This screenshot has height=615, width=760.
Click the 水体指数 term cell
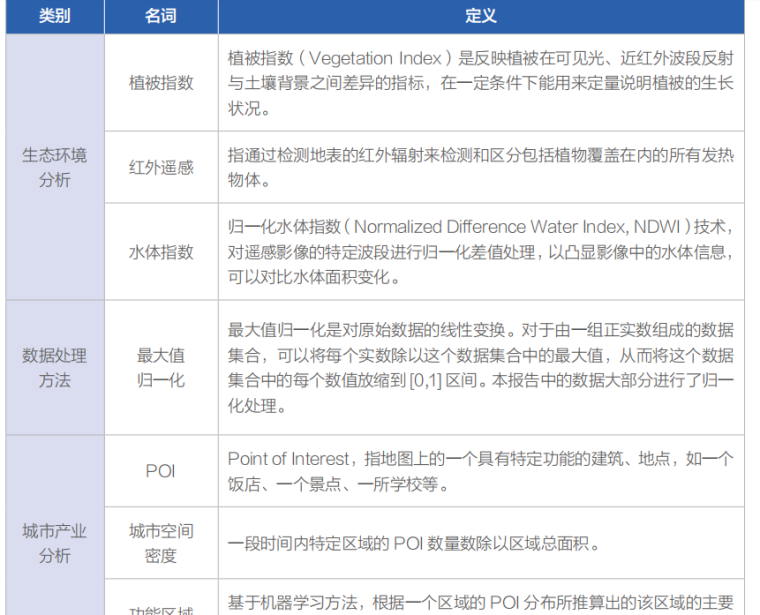(161, 251)
